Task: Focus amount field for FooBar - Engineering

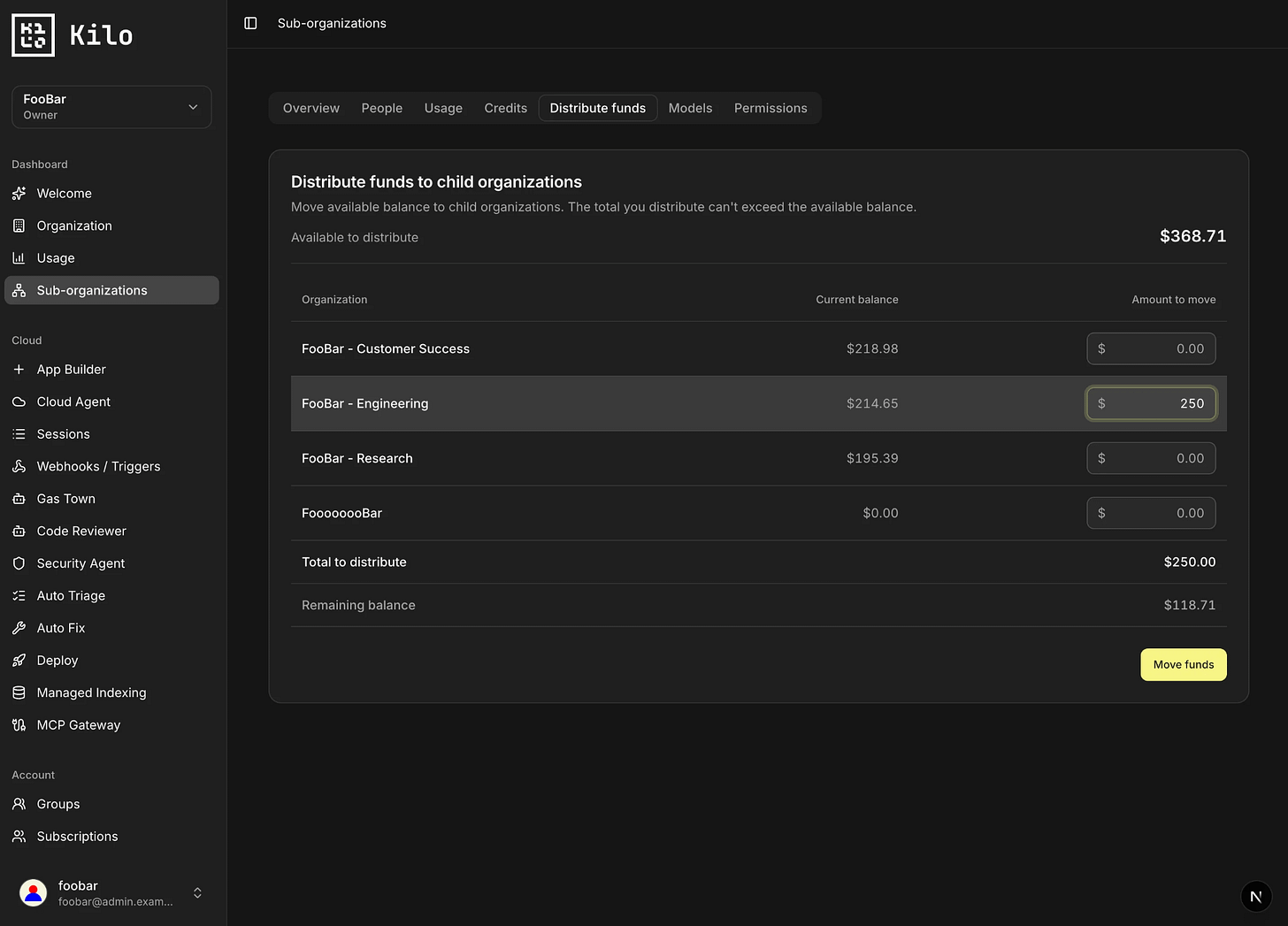Action: coord(1151,403)
